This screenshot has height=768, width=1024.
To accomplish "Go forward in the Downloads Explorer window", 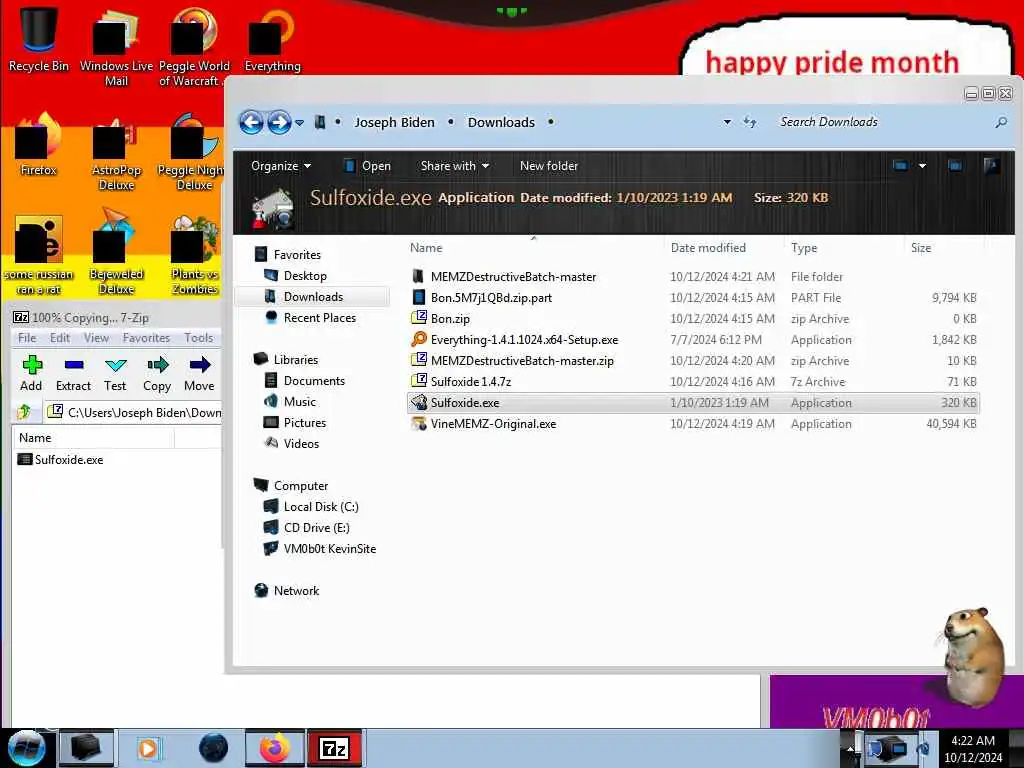I will (x=279, y=122).
